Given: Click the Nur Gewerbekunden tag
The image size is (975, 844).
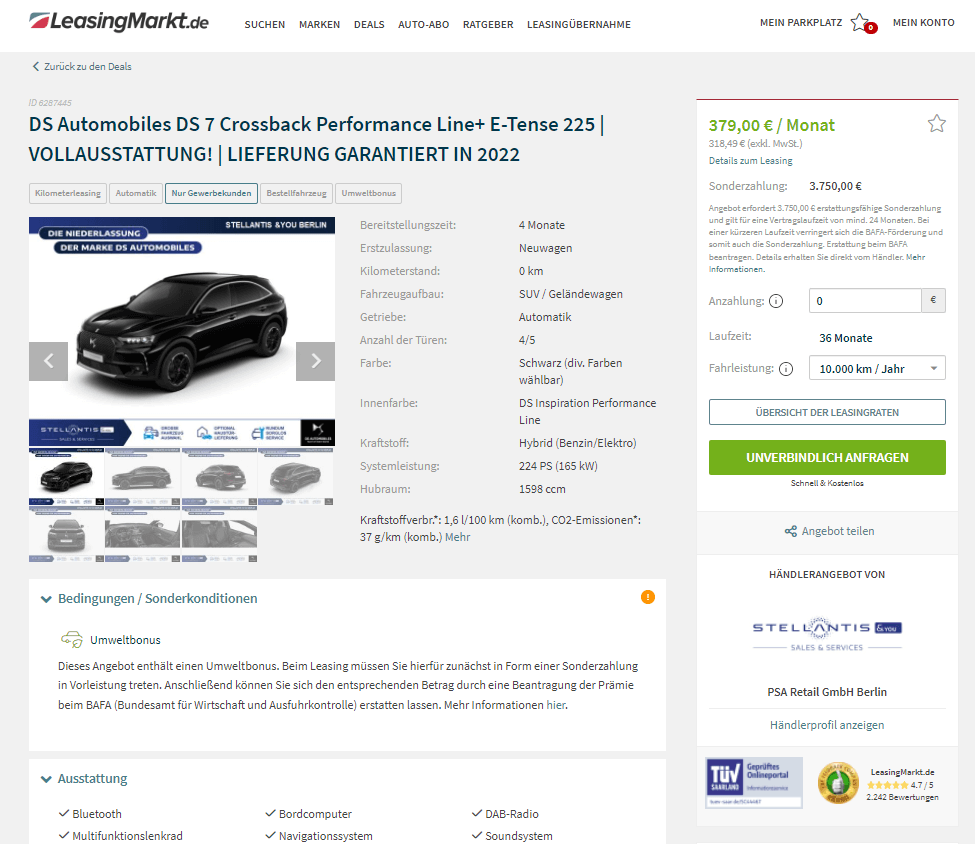Looking at the screenshot, I should (x=211, y=193).
